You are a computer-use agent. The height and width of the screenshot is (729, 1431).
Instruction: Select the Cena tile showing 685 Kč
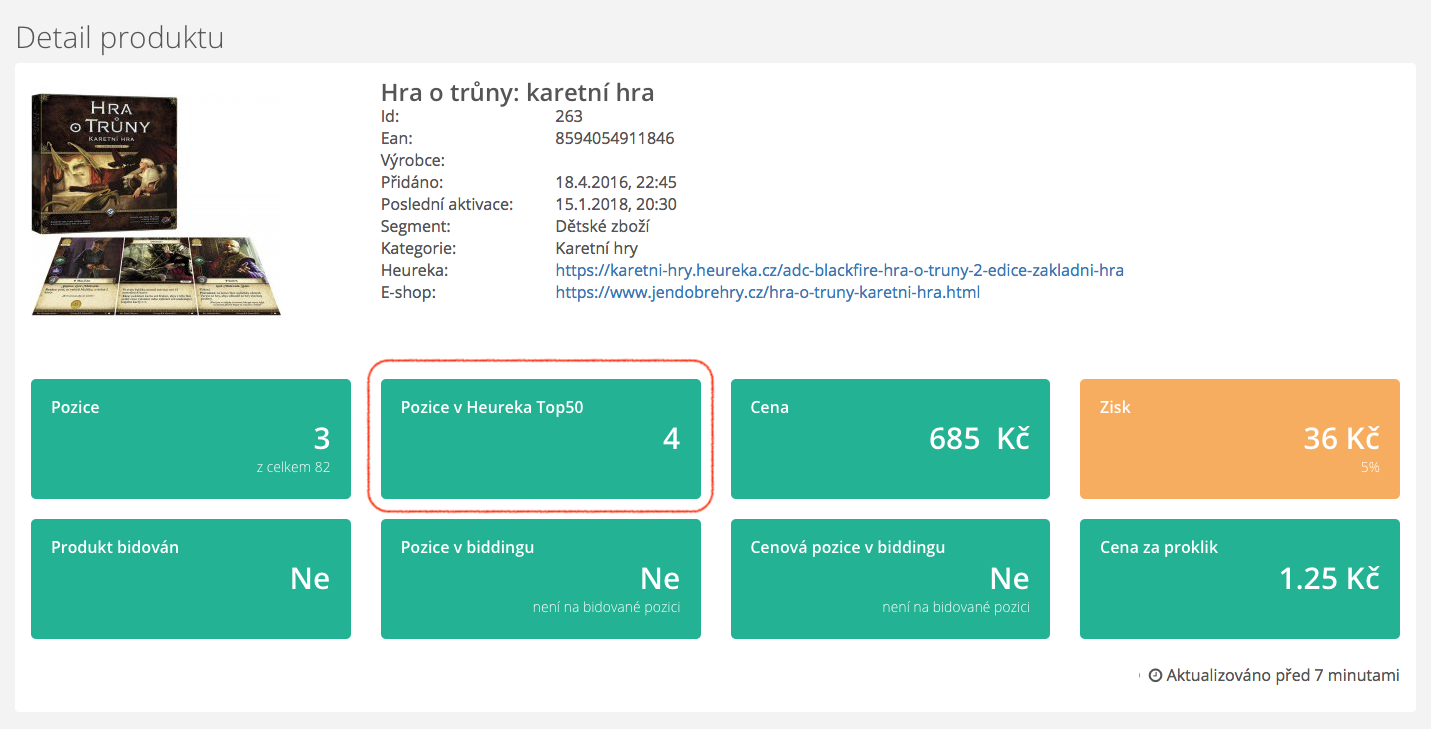pos(890,438)
